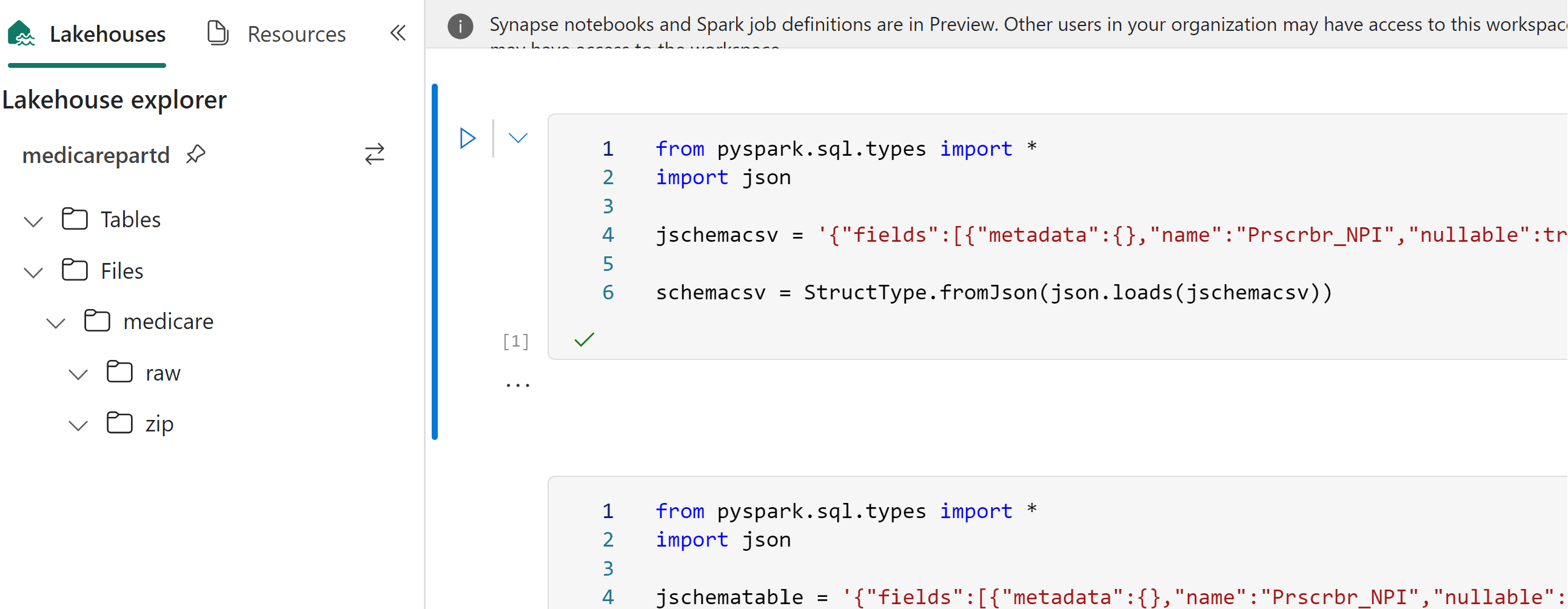Click the Resources document icon
Image resolution: width=1568 pixels, height=609 pixels.
[218, 33]
